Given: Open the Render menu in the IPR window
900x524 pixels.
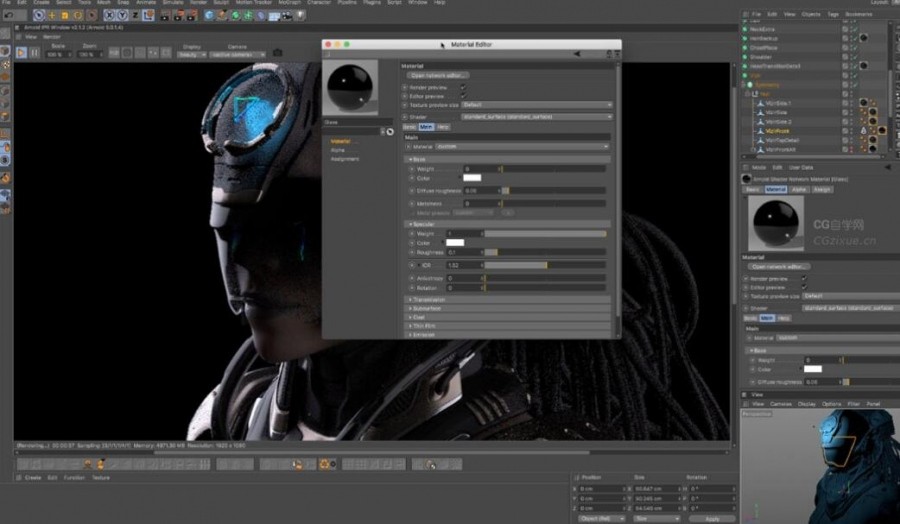Looking at the screenshot, I should point(52,37).
